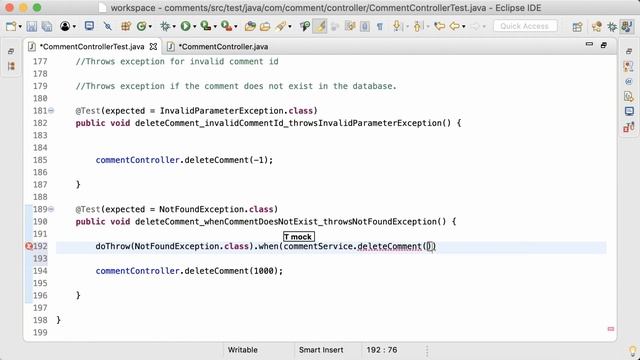Image resolution: width=640 pixels, height=360 pixels.
Task: Open the New Java Class dropdown arrow
Action: click(150, 27)
